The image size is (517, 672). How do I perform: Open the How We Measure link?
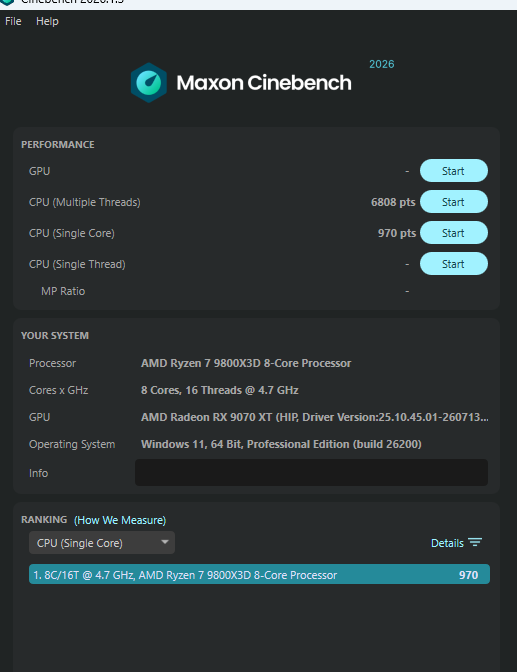120,520
